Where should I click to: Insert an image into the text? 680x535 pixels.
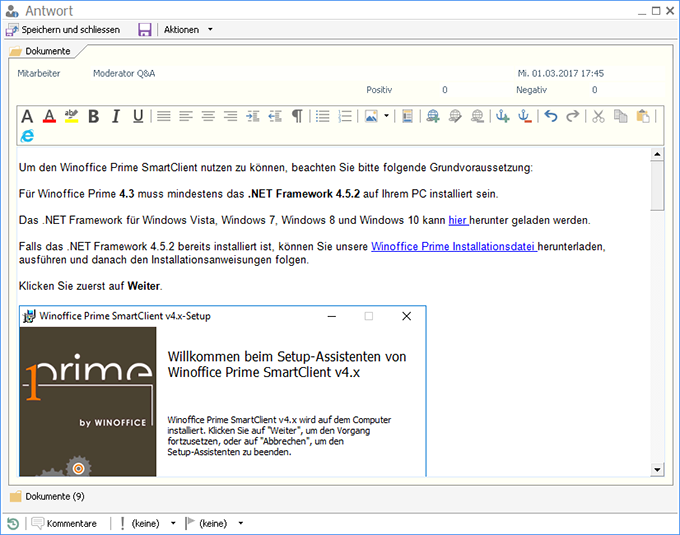371,116
